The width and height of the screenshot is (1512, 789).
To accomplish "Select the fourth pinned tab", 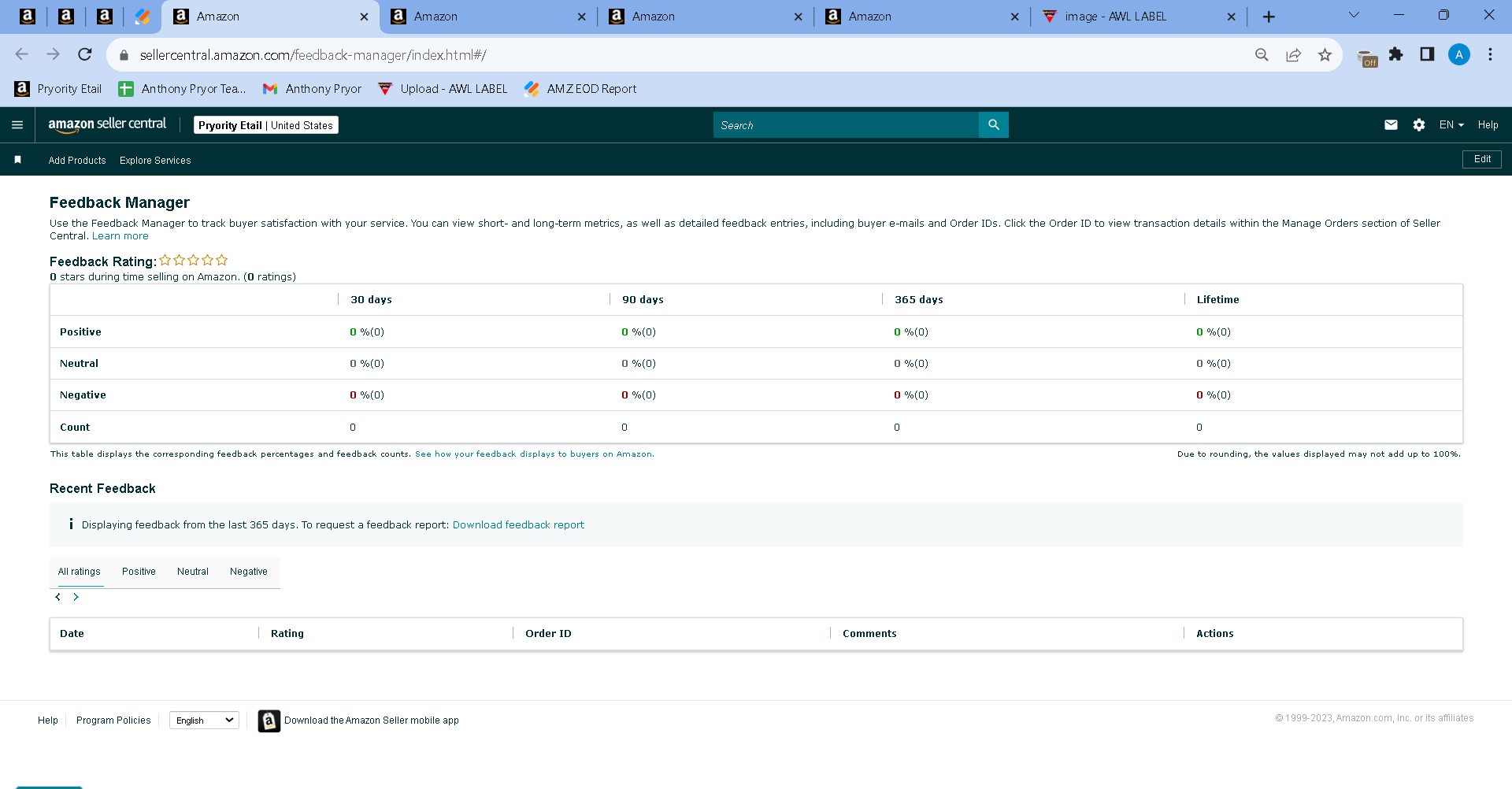I will (x=143, y=17).
